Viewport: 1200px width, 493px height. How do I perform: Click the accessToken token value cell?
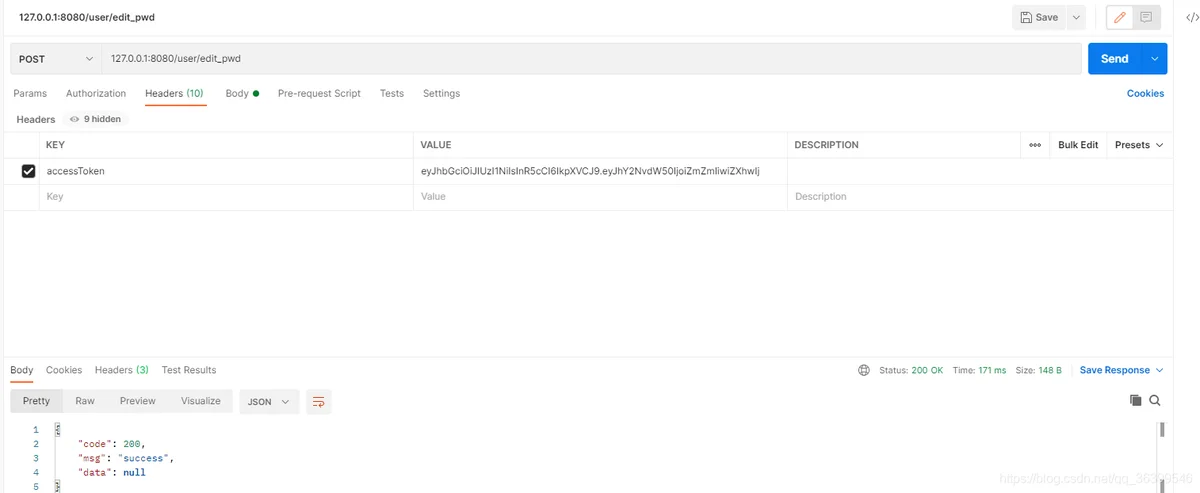[x=600, y=171]
